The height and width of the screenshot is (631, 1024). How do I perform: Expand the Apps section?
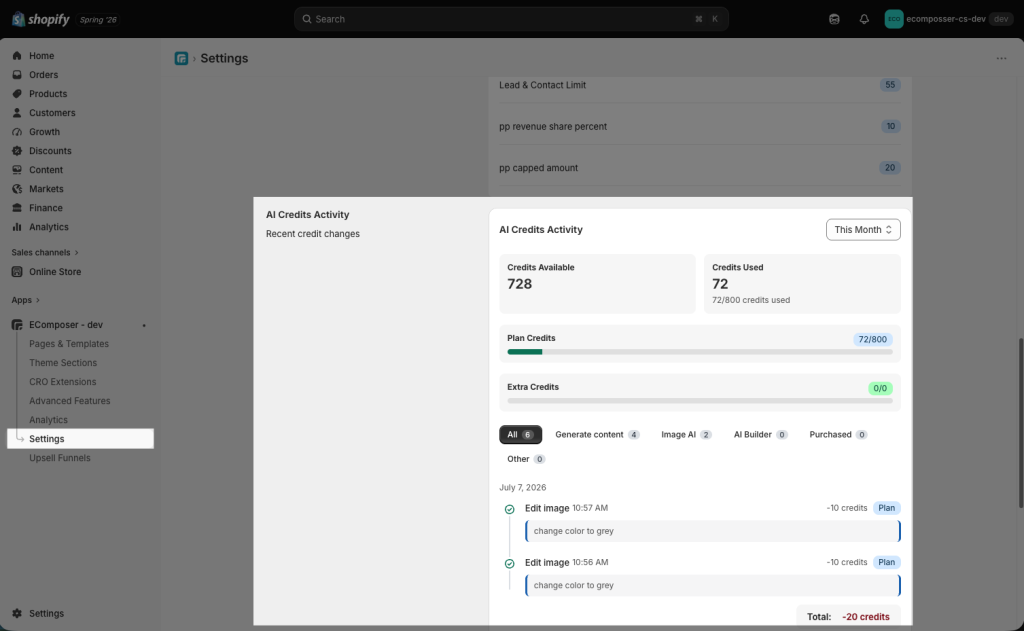25,300
